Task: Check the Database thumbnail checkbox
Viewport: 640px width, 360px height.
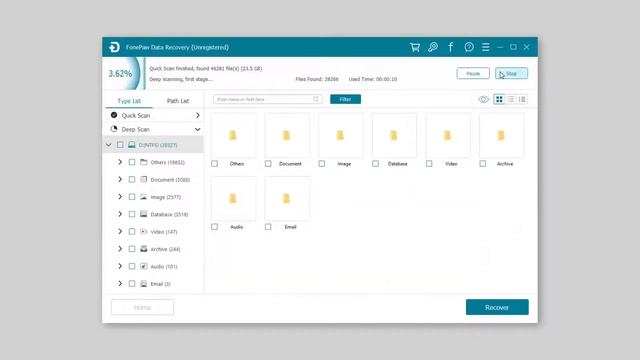Action: click(x=375, y=164)
